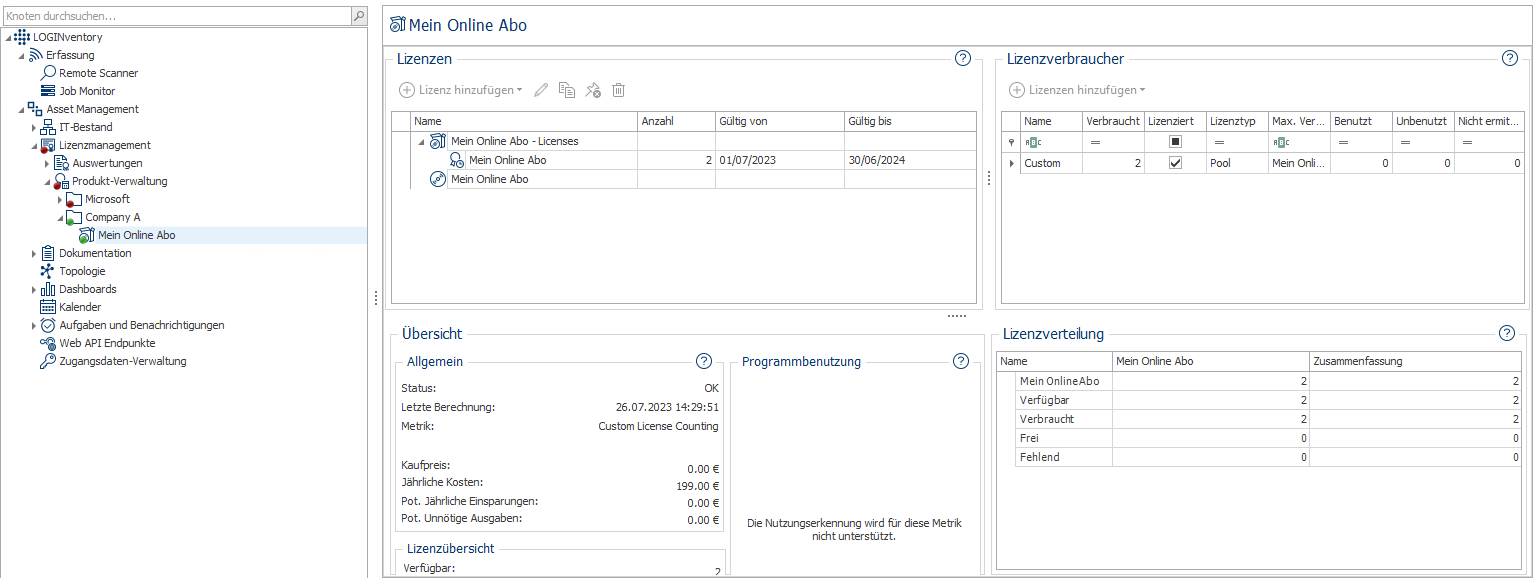
Task: Click the magnifier icon in the node search box
Action: (x=359, y=16)
